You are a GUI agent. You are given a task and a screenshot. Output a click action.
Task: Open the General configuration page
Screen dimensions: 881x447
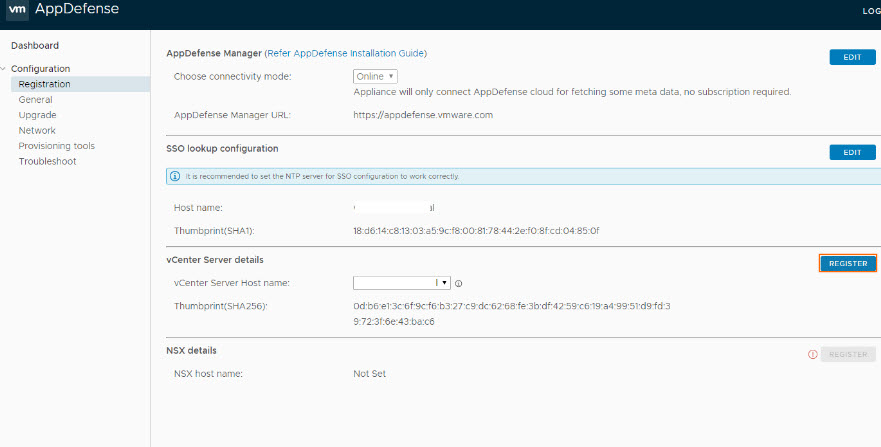click(x=35, y=100)
